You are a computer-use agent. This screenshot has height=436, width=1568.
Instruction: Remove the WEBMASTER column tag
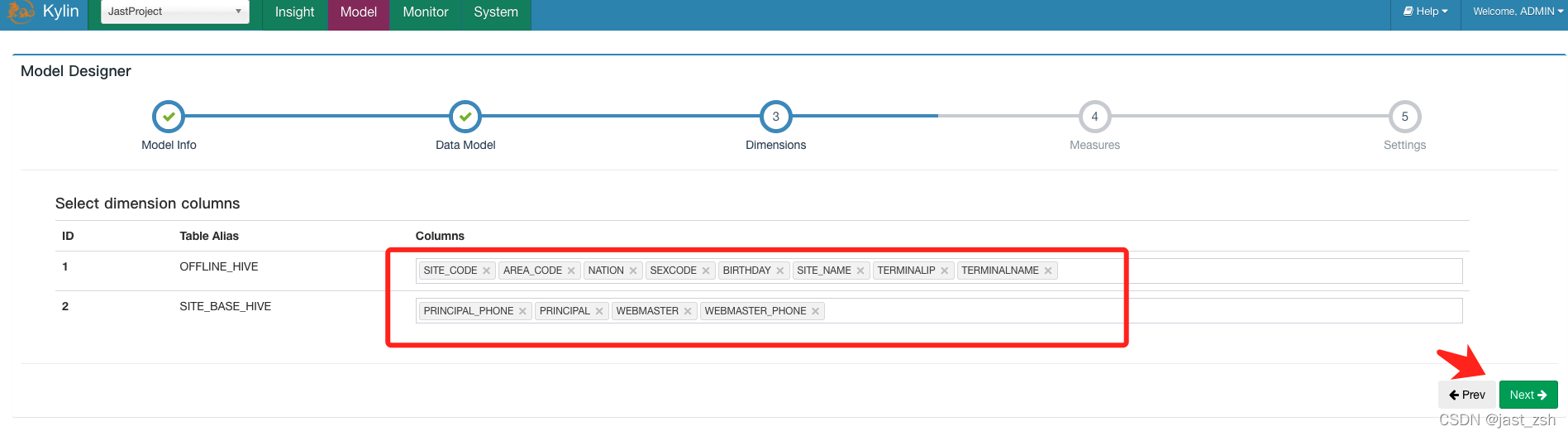688,311
